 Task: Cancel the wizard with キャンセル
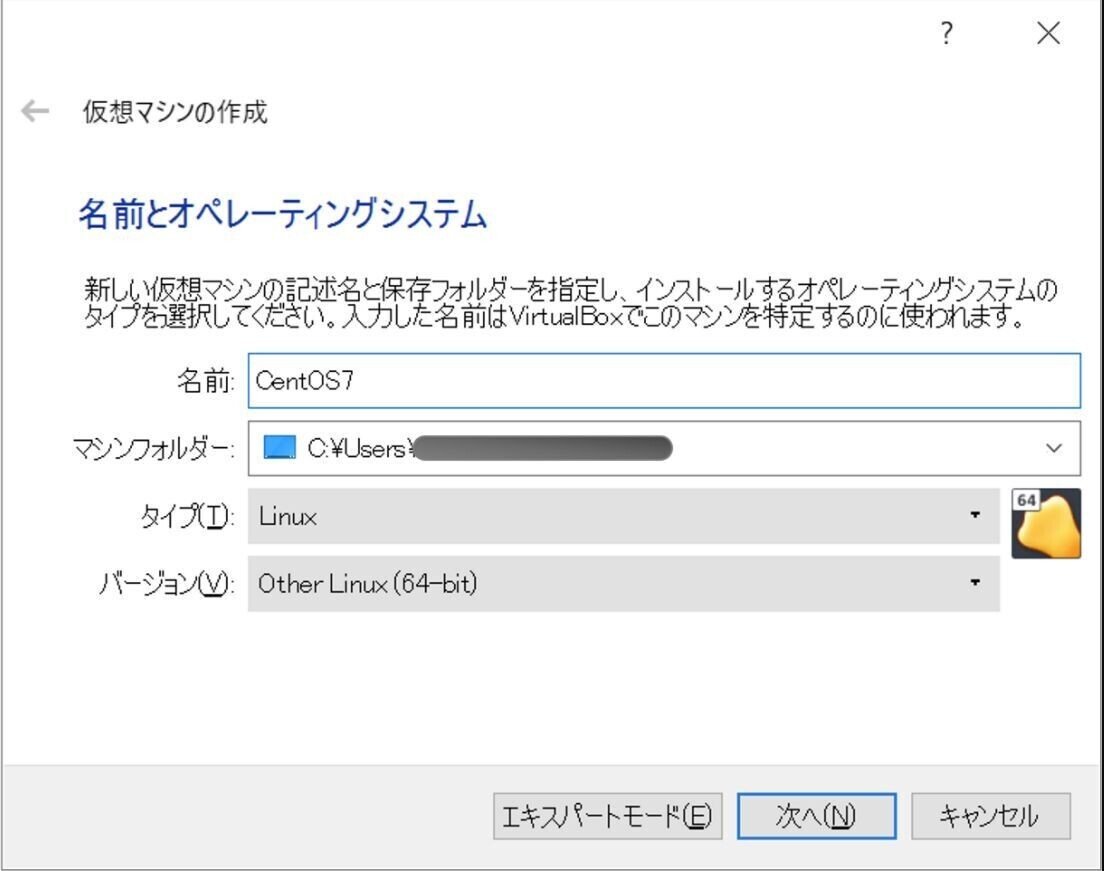pyautogui.click(x=991, y=816)
